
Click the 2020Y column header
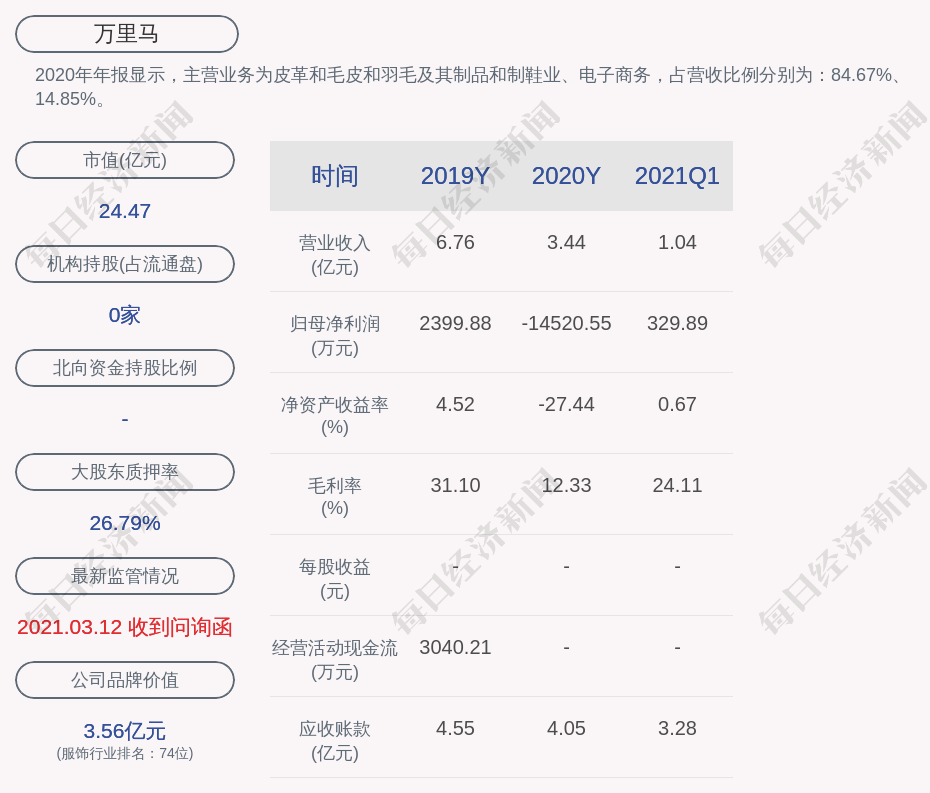tap(566, 176)
